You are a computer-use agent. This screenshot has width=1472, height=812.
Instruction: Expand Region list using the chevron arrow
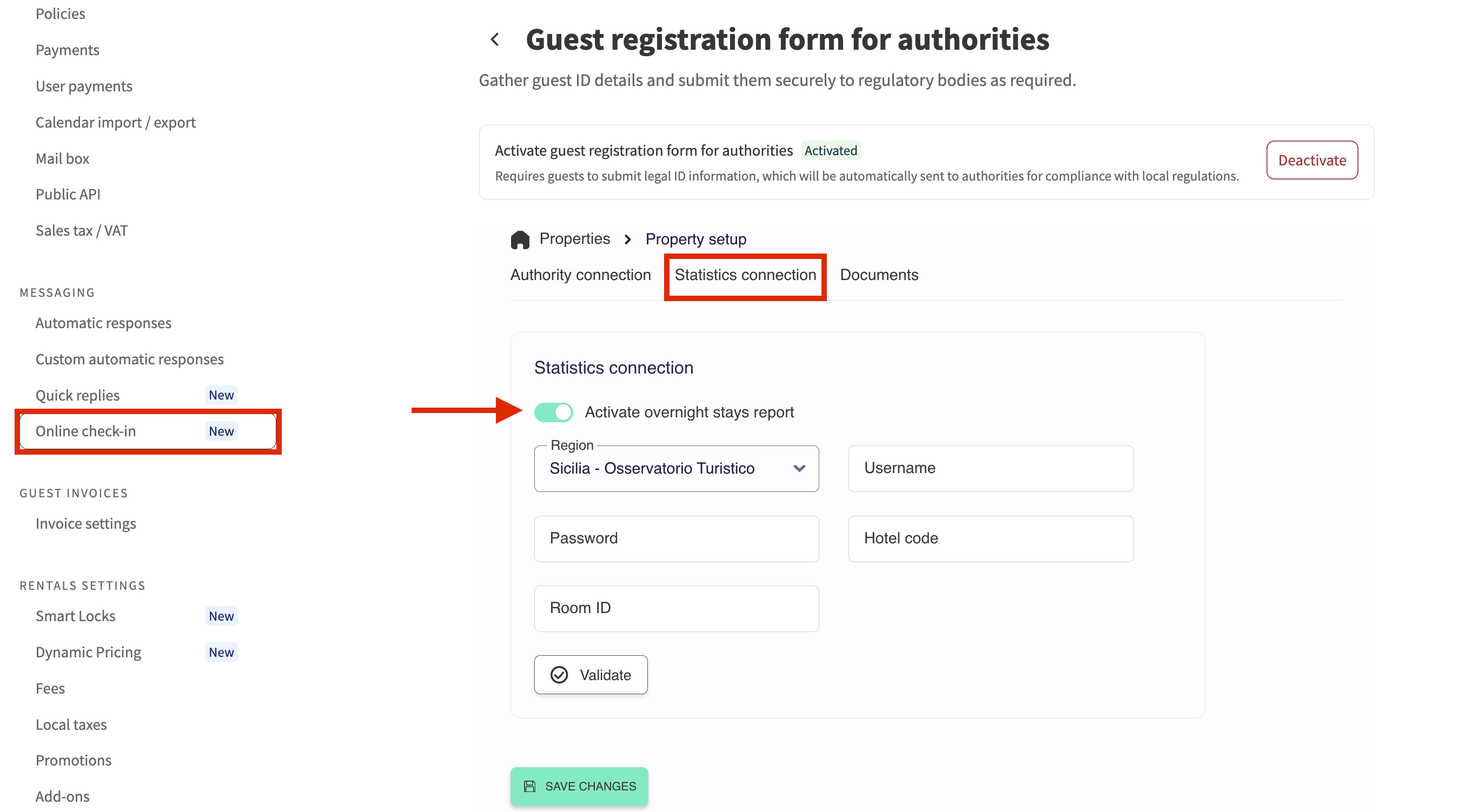coord(799,469)
